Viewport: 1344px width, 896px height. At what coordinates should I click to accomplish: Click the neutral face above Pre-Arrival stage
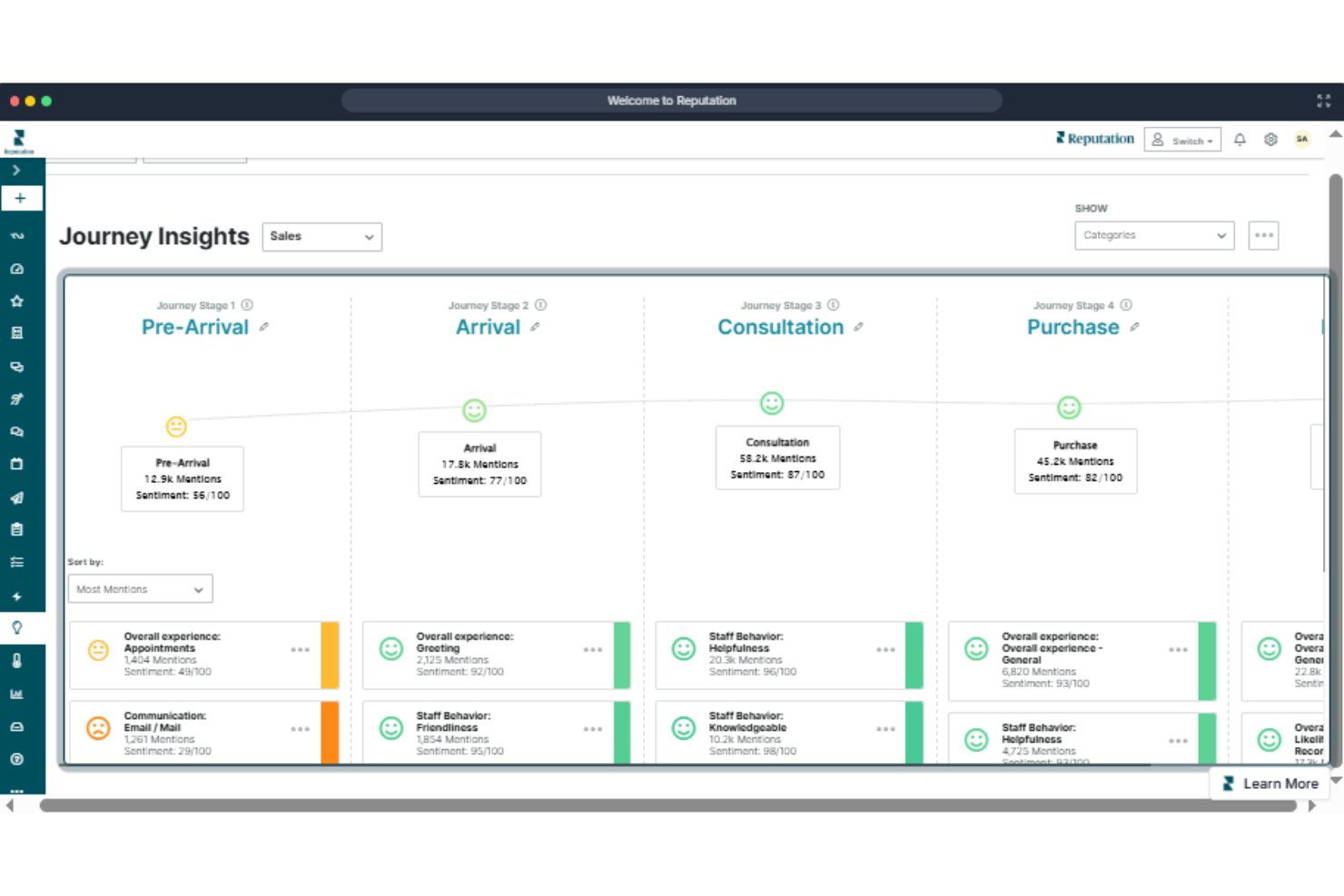175,427
